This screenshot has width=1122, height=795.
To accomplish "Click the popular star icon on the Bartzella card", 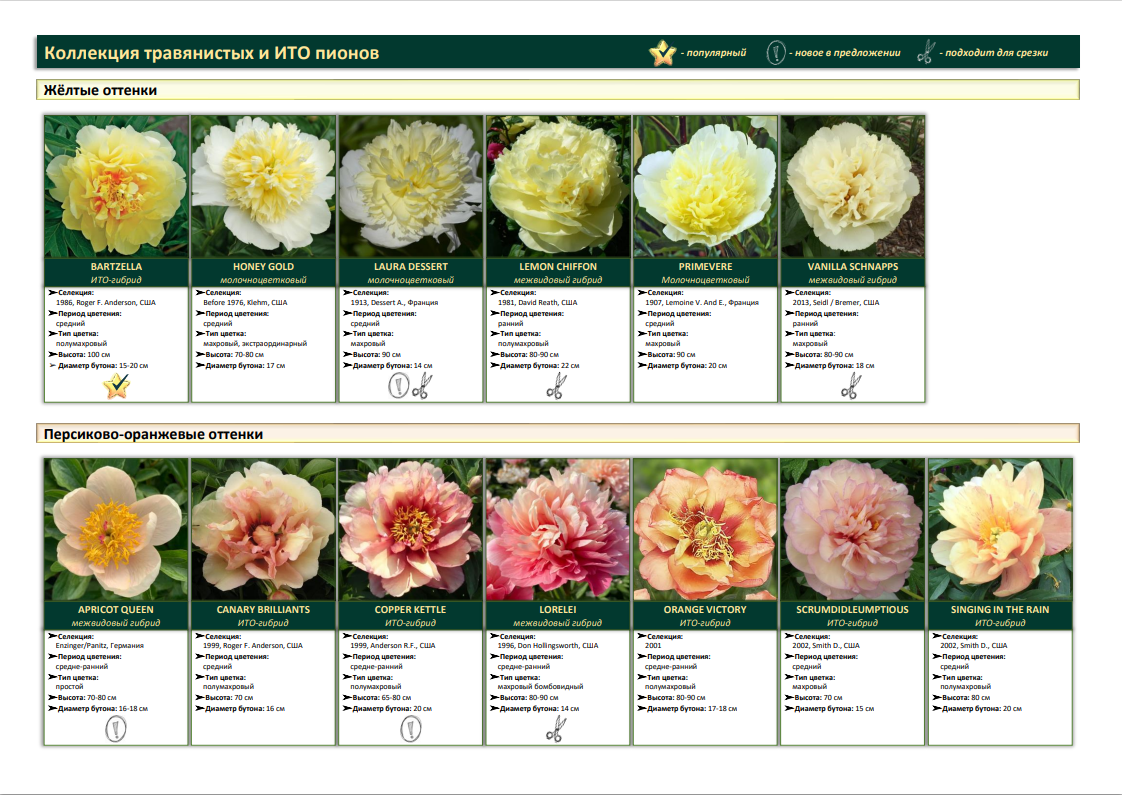I will (x=117, y=386).
